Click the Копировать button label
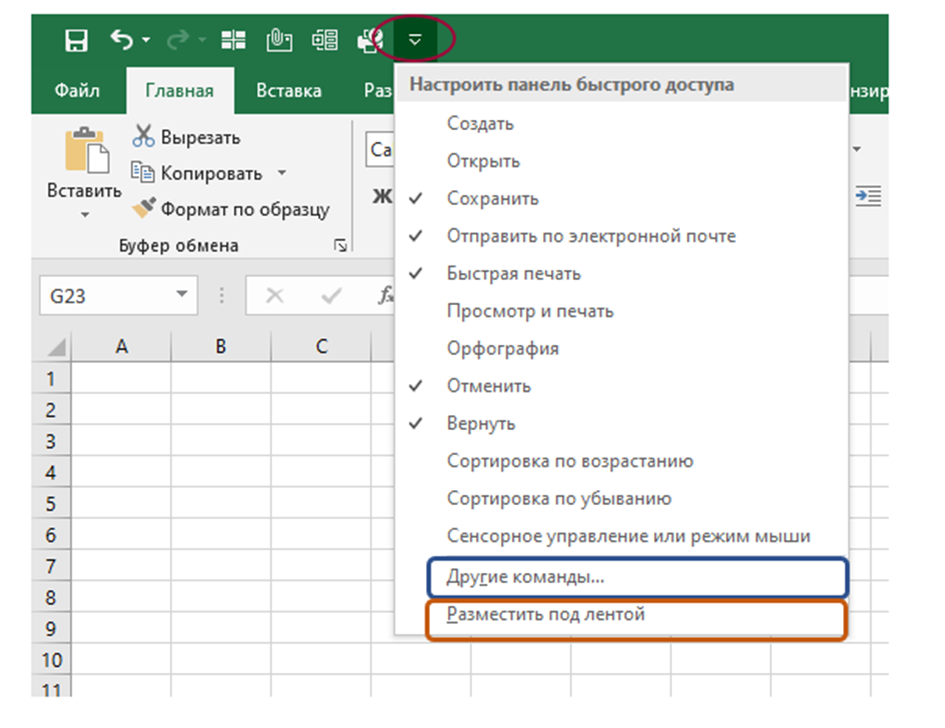 tap(212, 174)
